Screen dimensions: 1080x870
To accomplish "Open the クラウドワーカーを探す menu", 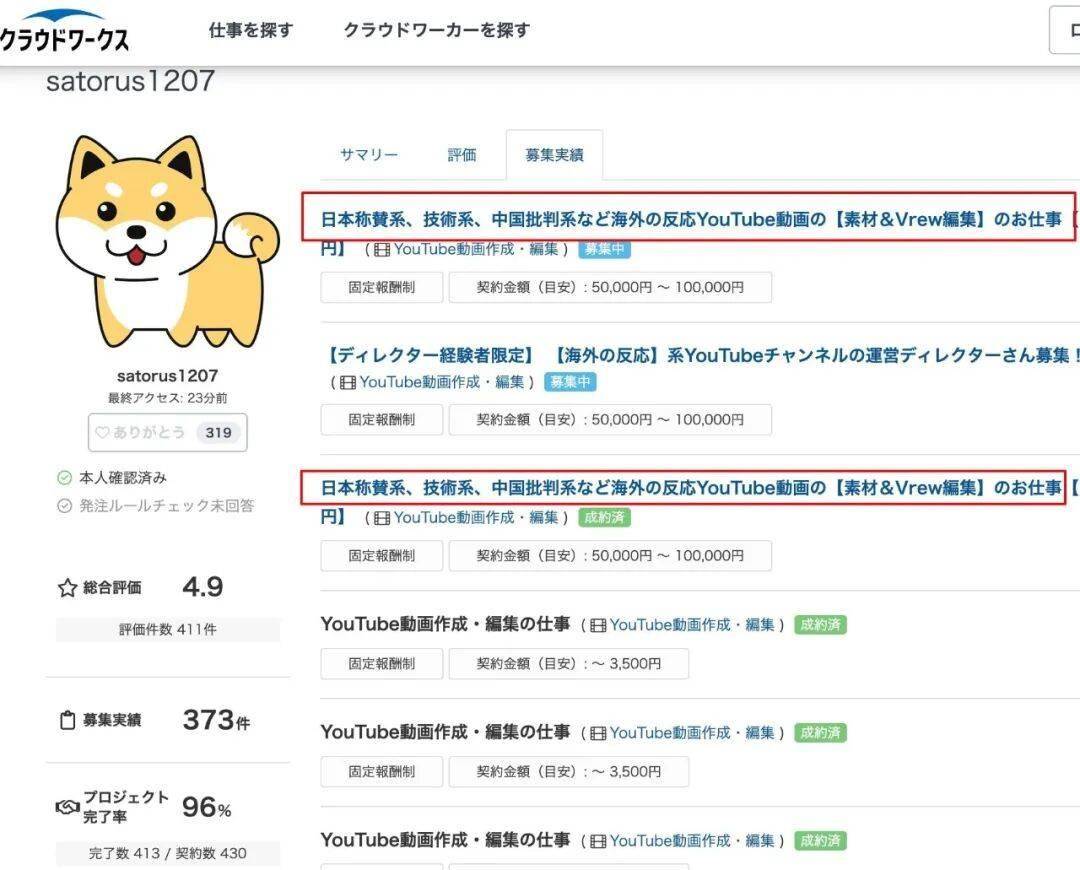I will pyautogui.click(x=436, y=30).
